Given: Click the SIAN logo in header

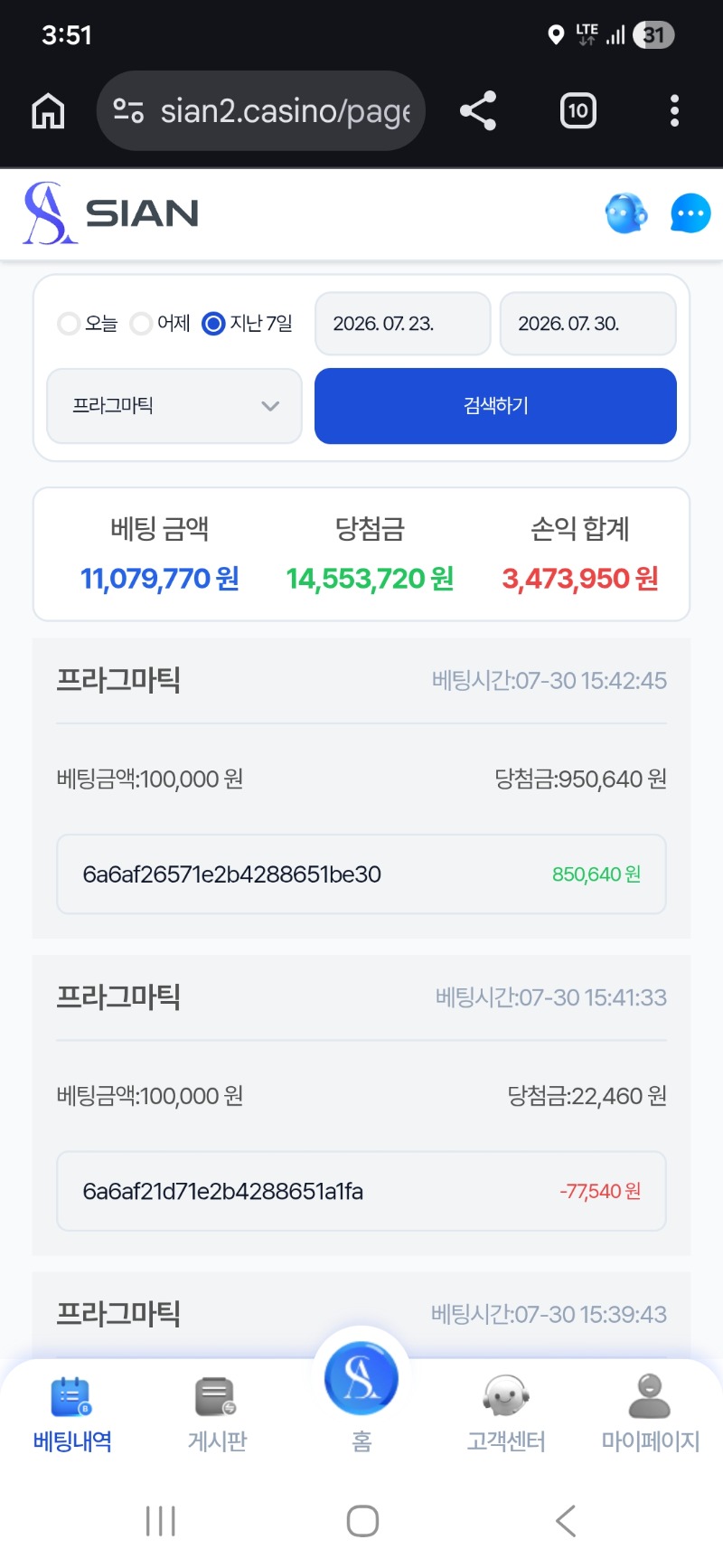Looking at the screenshot, I should tap(111, 213).
